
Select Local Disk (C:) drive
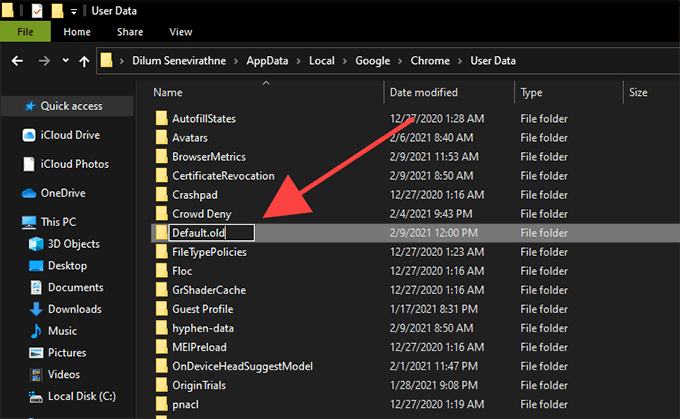[x=82, y=396]
